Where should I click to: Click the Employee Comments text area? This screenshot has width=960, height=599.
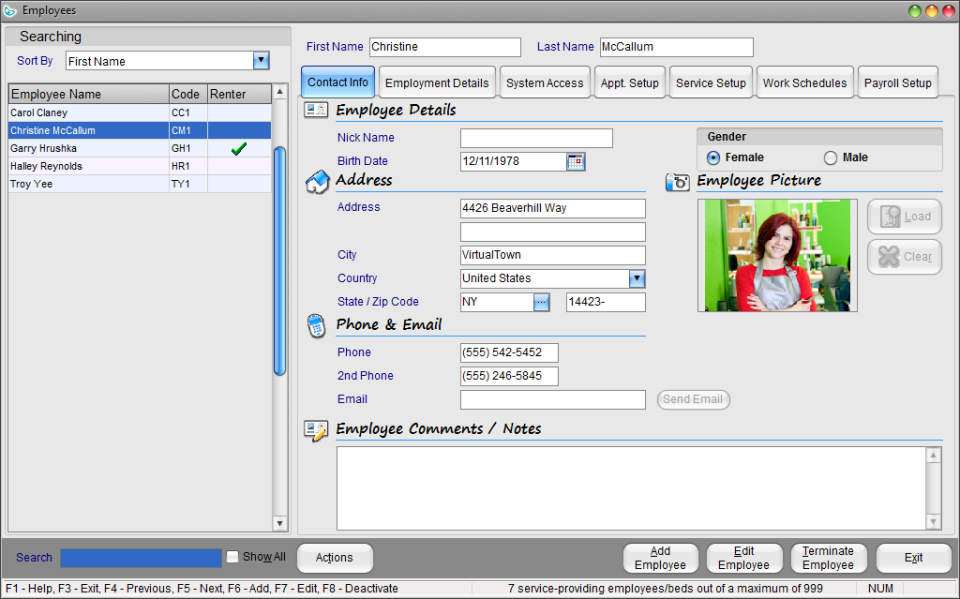pyautogui.click(x=631, y=488)
